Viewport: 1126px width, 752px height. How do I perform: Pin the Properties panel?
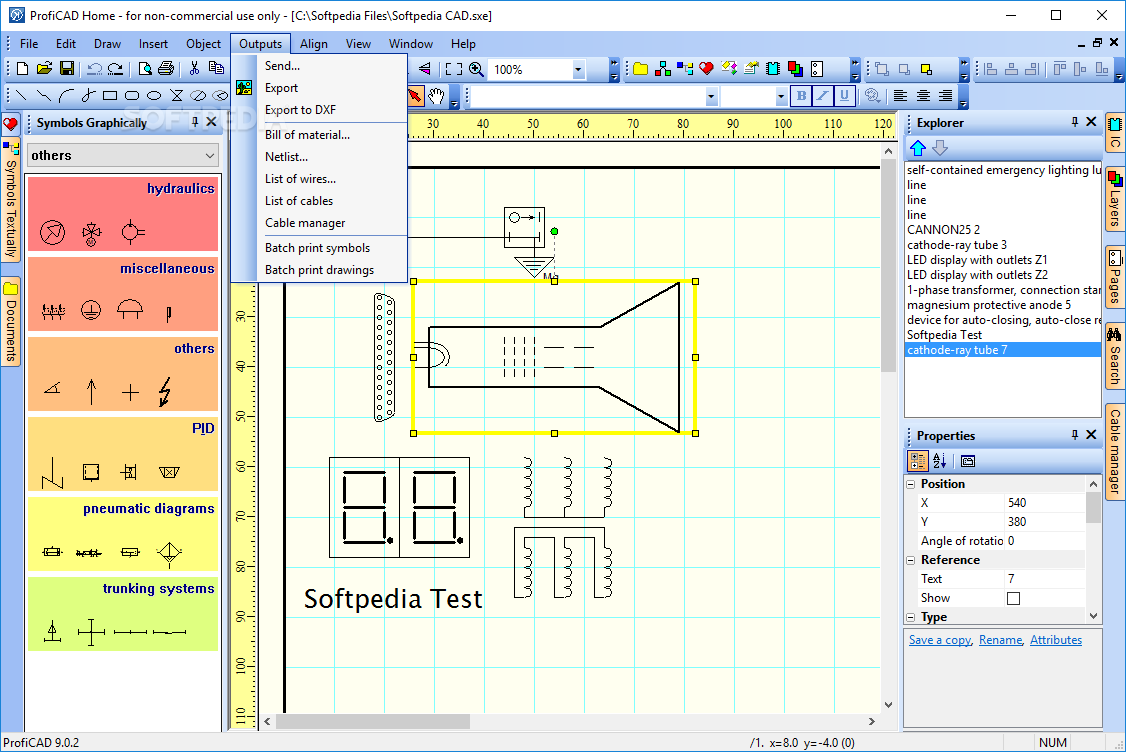coord(1075,435)
